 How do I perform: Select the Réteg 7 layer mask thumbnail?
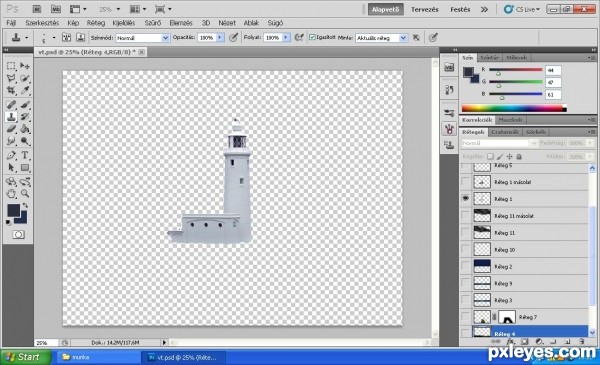tap(507, 317)
